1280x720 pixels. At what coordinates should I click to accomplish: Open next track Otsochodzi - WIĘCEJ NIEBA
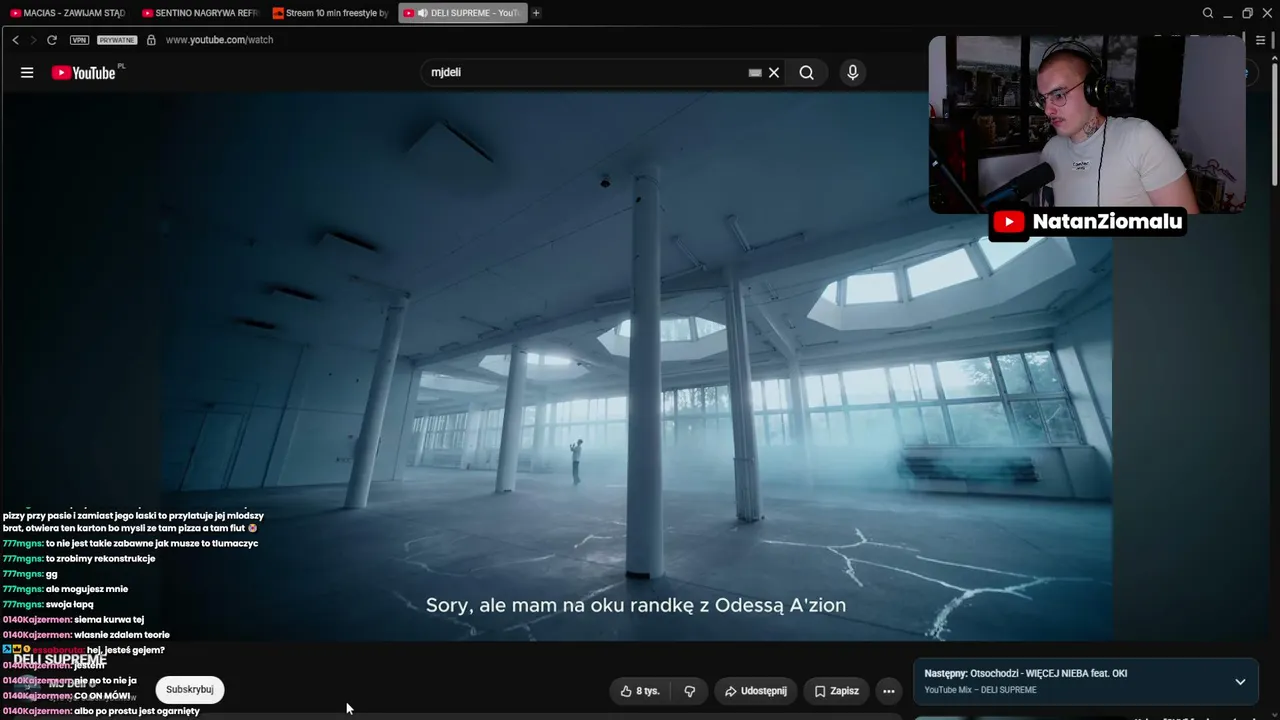coord(1025,673)
